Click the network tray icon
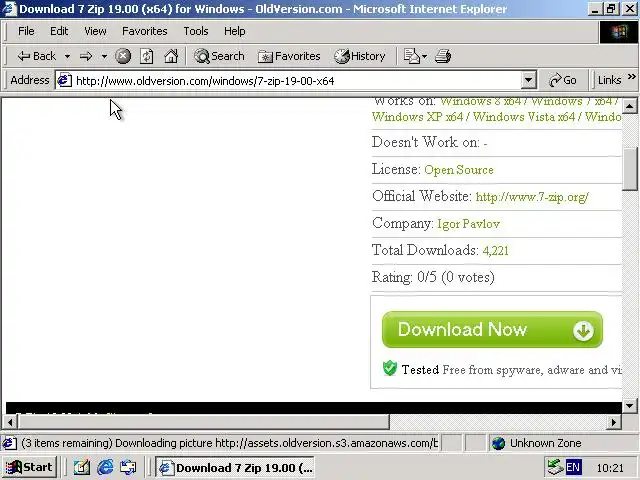This screenshot has width=640, height=480. click(x=555, y=467)
